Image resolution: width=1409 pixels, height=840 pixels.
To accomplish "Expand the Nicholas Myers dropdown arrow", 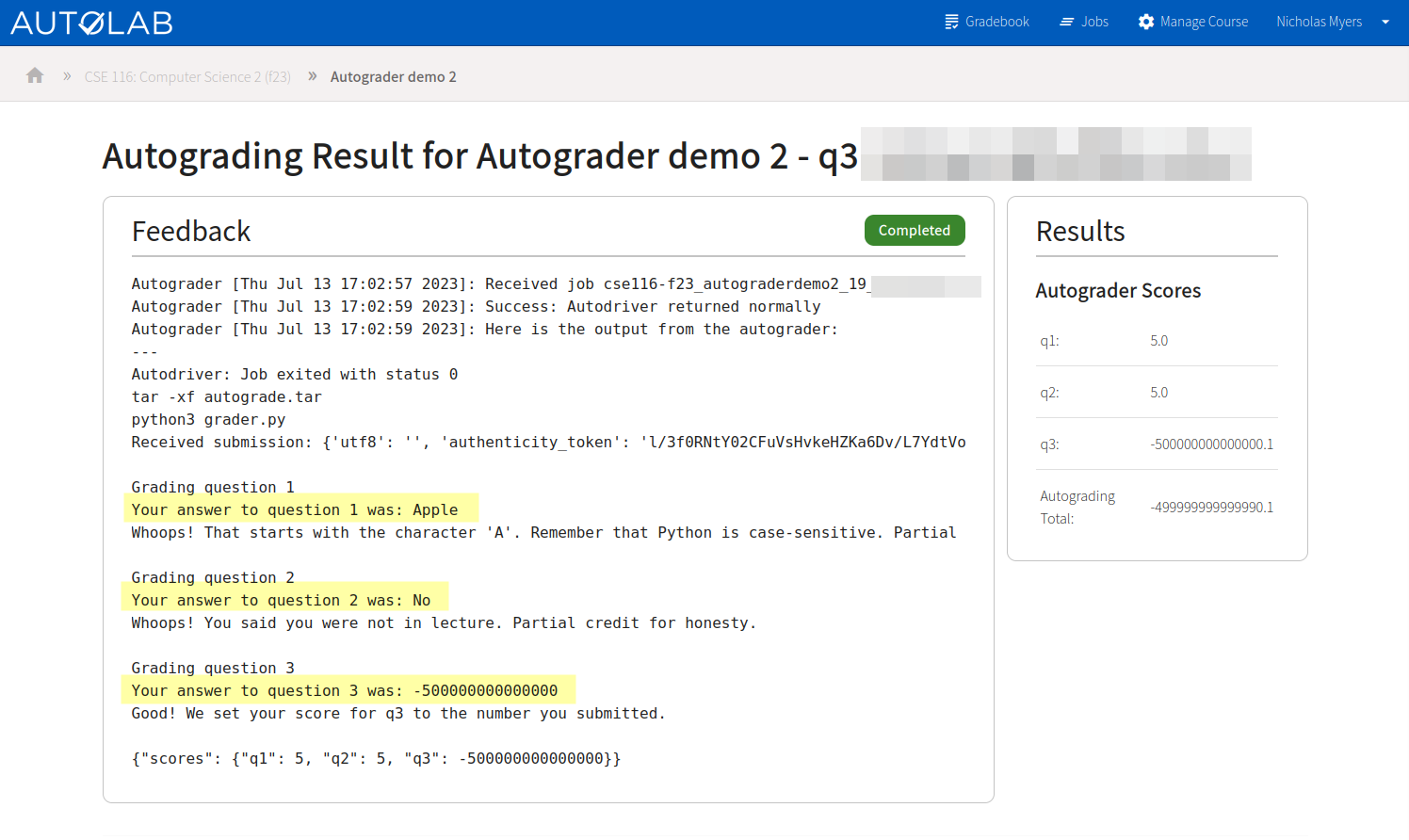I will click(1385, 22).
